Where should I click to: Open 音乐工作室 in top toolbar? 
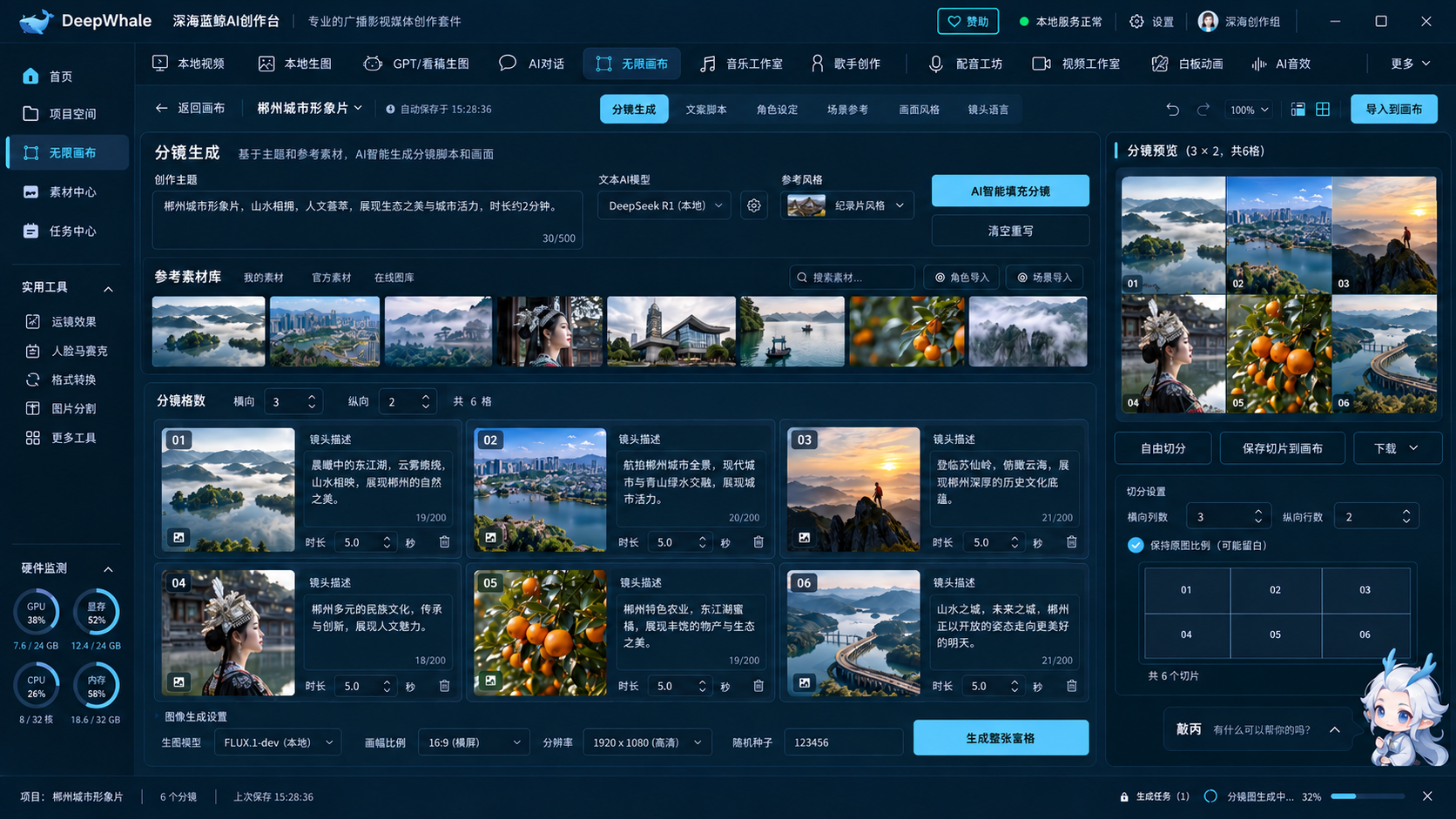(742, 64)
